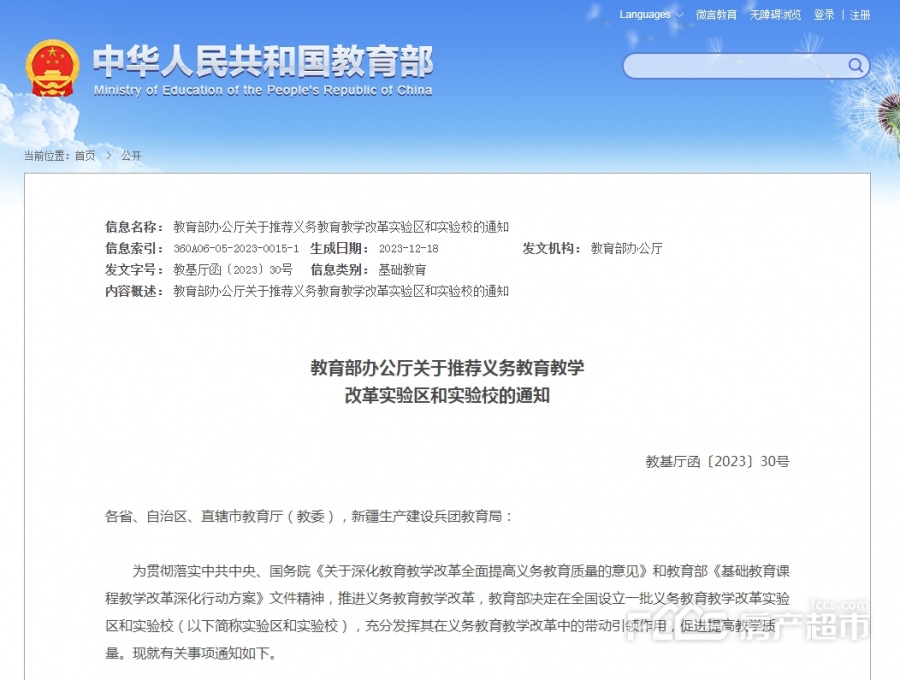Click the label 生成日期
Viewport: 900px width, 680px height.
[x=340, y=248]
